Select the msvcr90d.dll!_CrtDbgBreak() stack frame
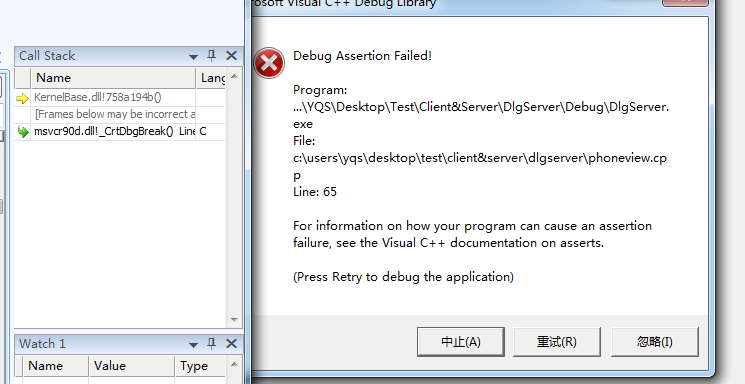The image size is (745, 384). click(120, 132)
